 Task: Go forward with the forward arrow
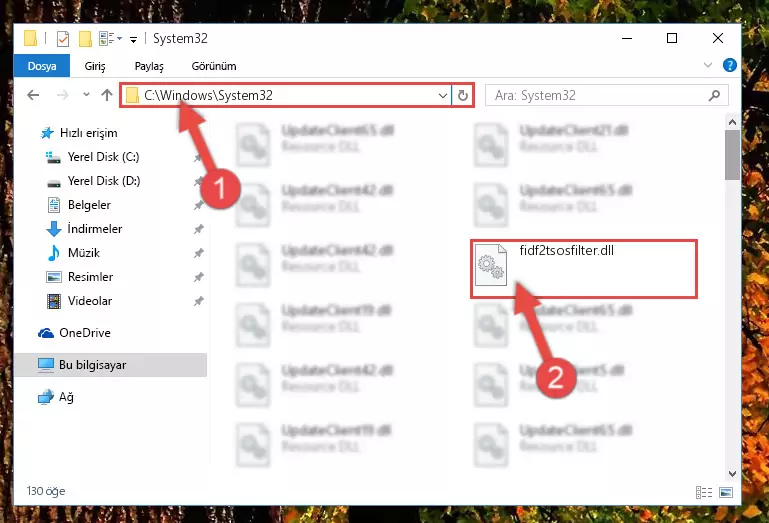(x=62, y=95)
